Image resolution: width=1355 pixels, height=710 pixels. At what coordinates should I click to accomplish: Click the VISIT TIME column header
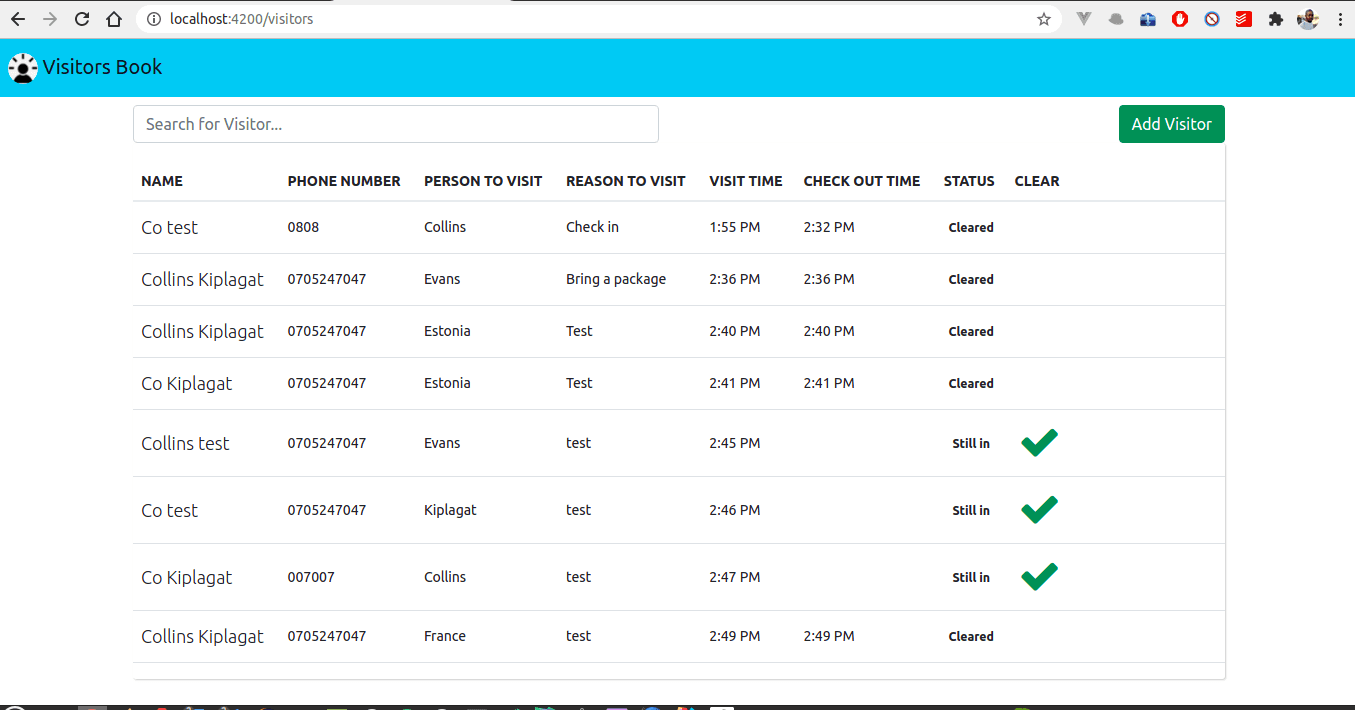[746, 181]
